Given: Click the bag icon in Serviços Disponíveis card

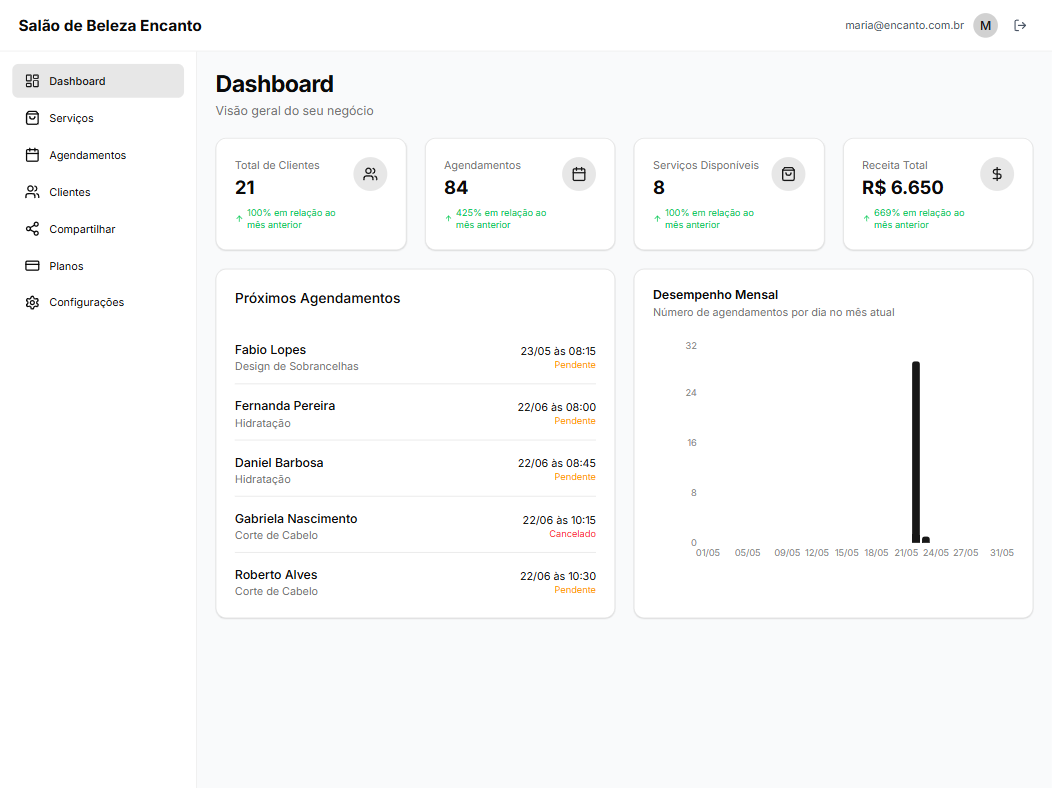Looking at the screenshot, I should coord(788,174).
